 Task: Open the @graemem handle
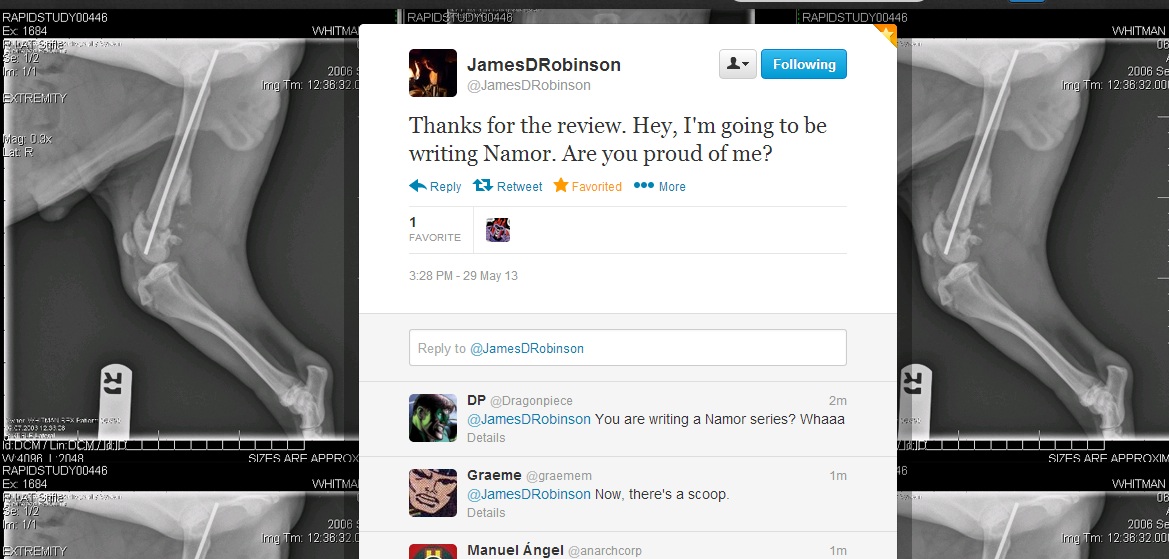559,476
